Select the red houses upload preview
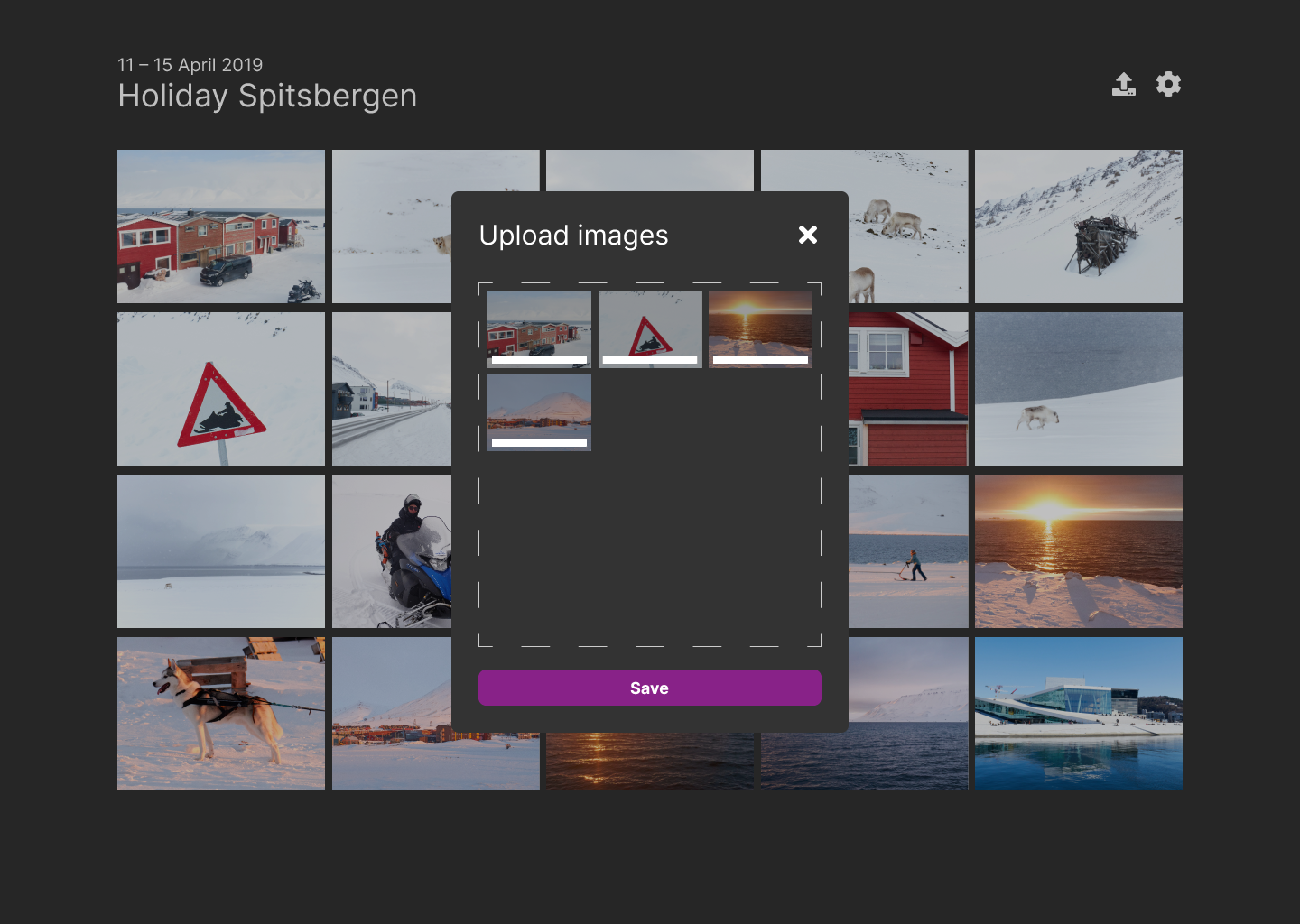This screenshot has width=1300, height=924. pyautogui.click(x=539, y=325)
